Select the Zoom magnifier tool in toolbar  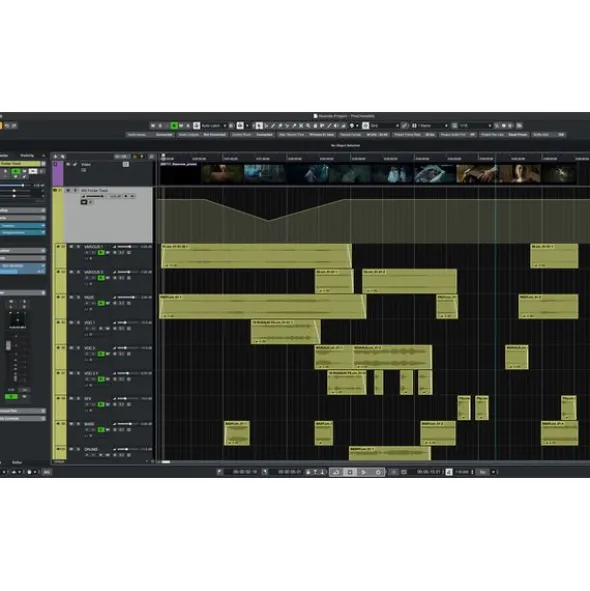click(308, 126)
